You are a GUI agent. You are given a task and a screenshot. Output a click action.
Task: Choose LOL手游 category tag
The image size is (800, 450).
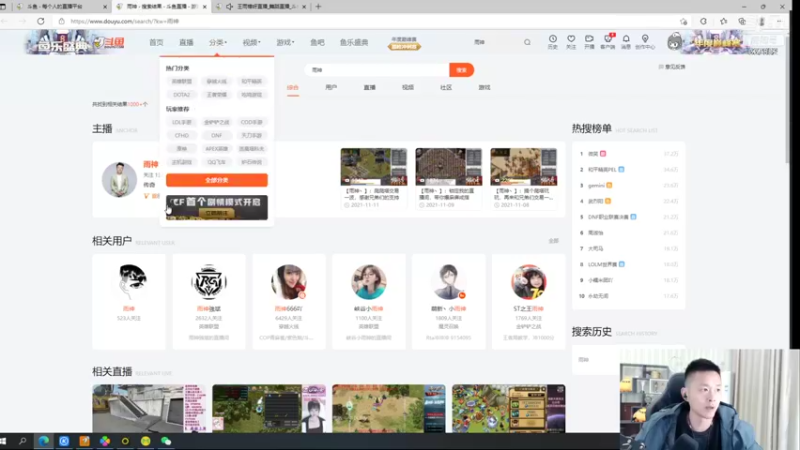click(182, 122)
